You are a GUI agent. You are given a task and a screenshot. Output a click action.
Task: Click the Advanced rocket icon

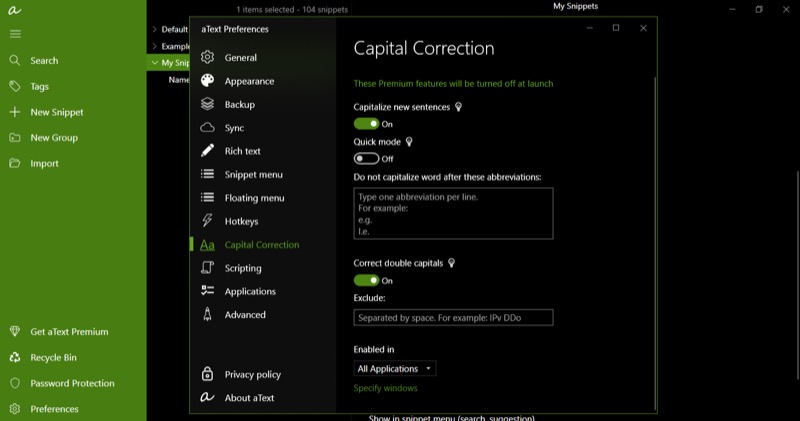207,314
